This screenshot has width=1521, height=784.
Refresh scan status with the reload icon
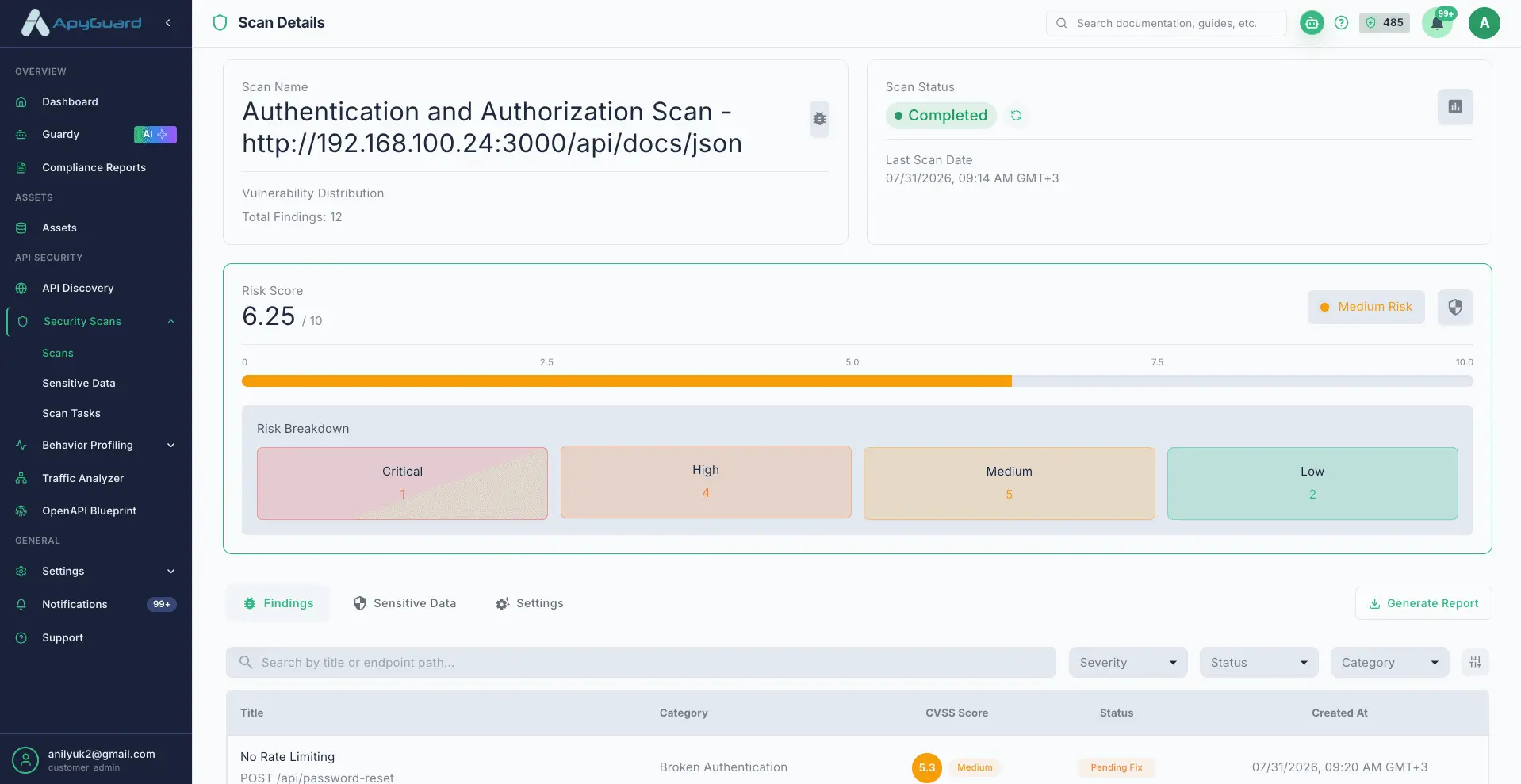tap(1016, 116)
